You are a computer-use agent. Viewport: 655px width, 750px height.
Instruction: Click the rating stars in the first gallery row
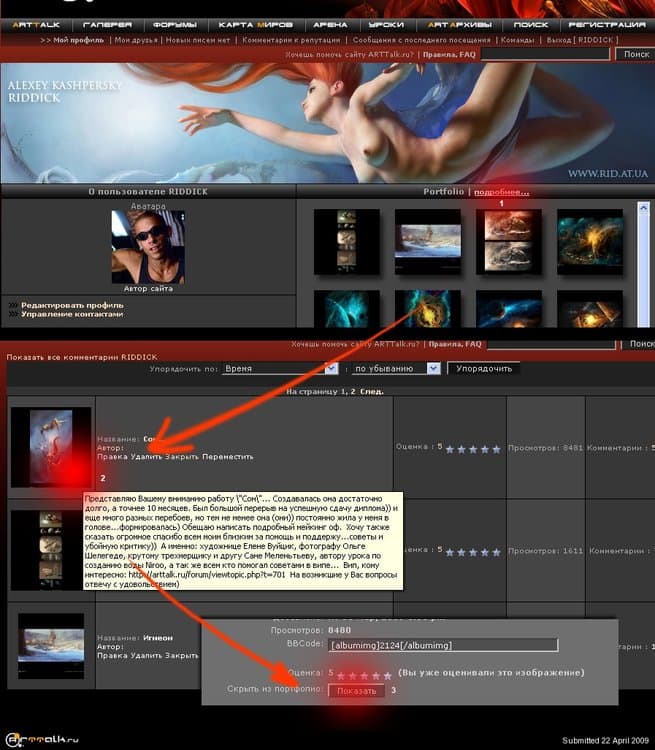coord(472,449)
